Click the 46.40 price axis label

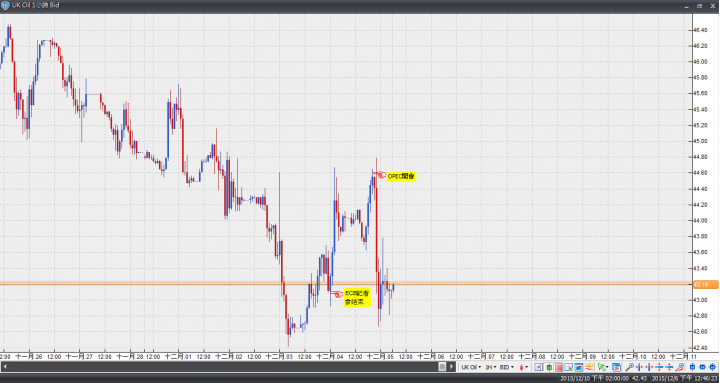click(x=700, y=30)
